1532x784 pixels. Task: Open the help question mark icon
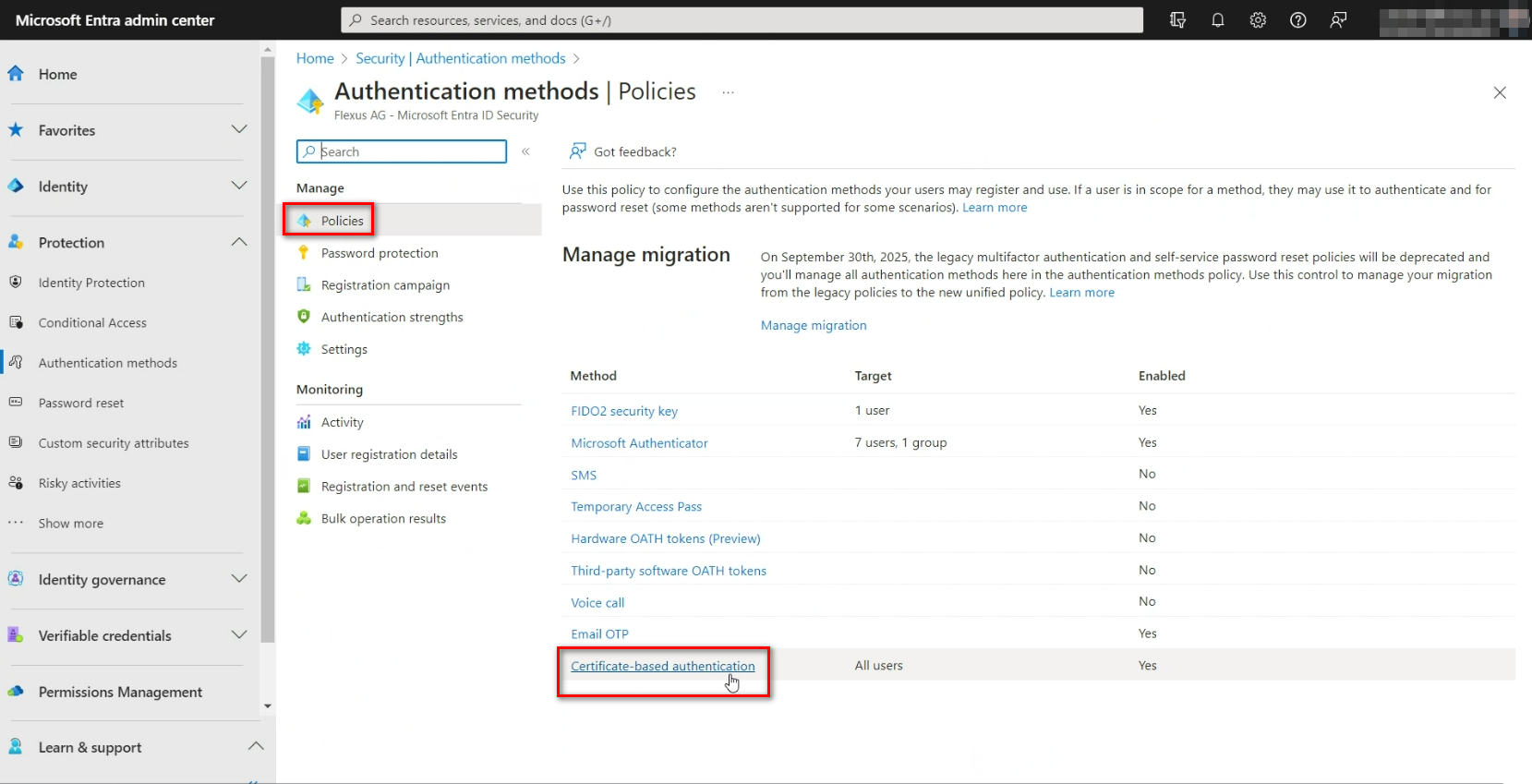coord(1298,20)
